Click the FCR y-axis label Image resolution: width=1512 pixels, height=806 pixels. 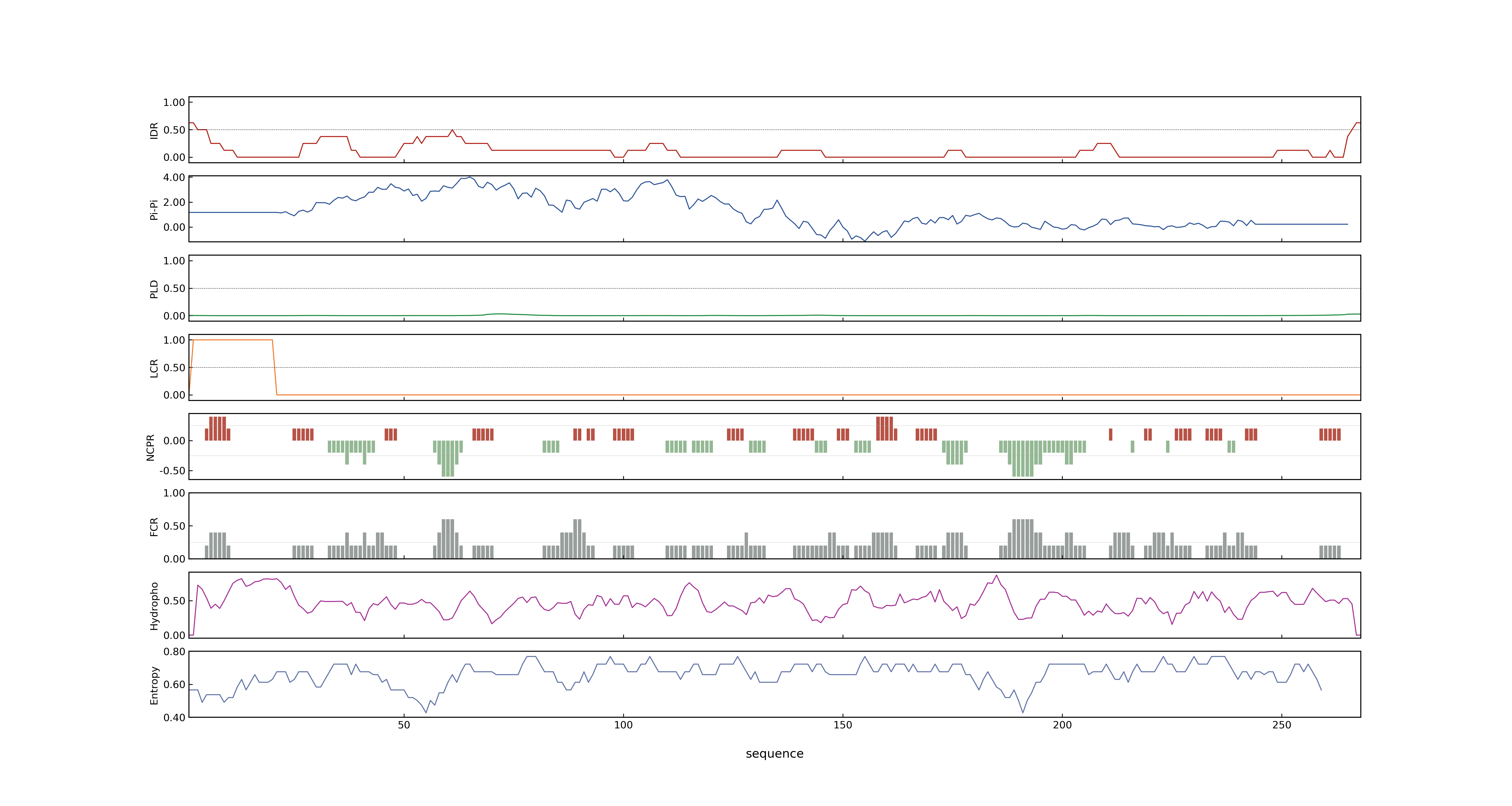click(154, 526)
